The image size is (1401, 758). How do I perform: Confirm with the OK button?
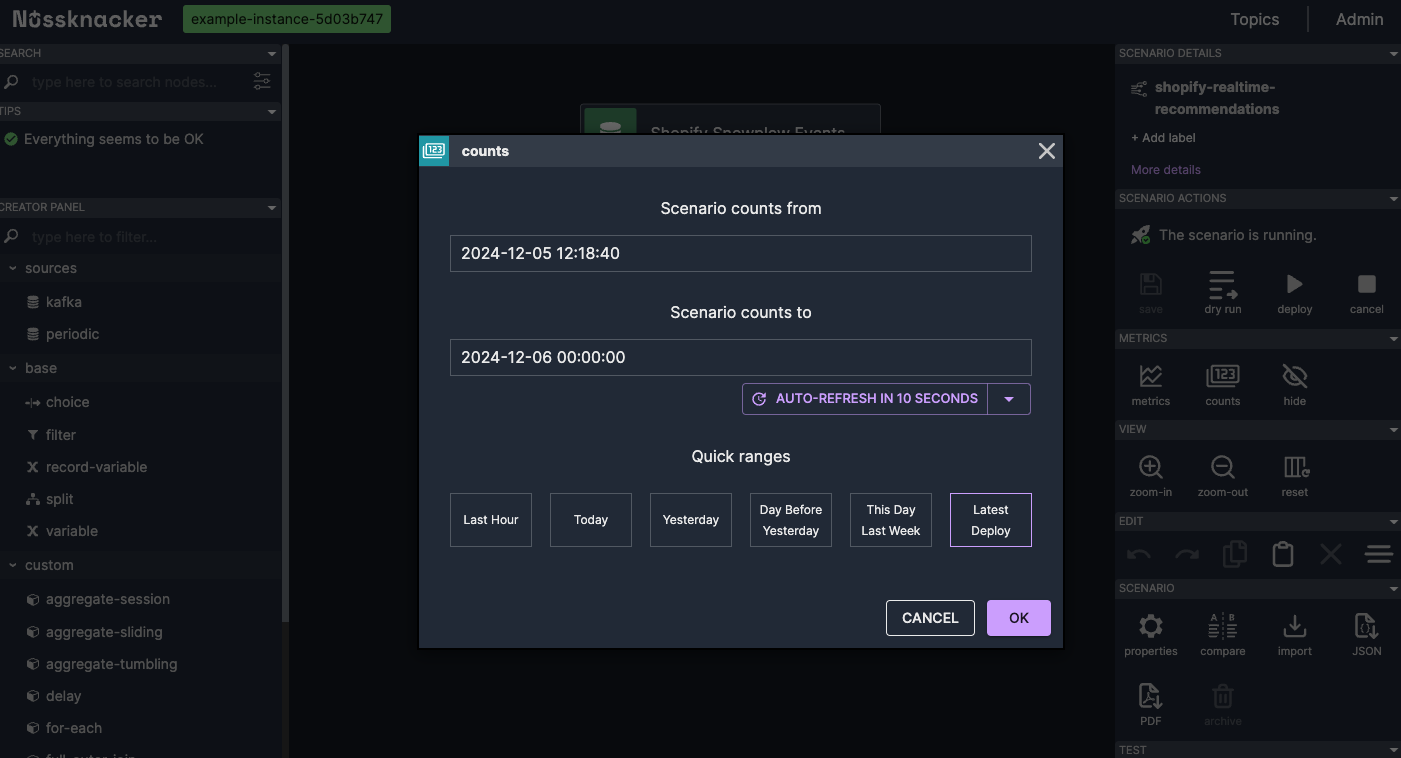click(x=1019, y=618)
